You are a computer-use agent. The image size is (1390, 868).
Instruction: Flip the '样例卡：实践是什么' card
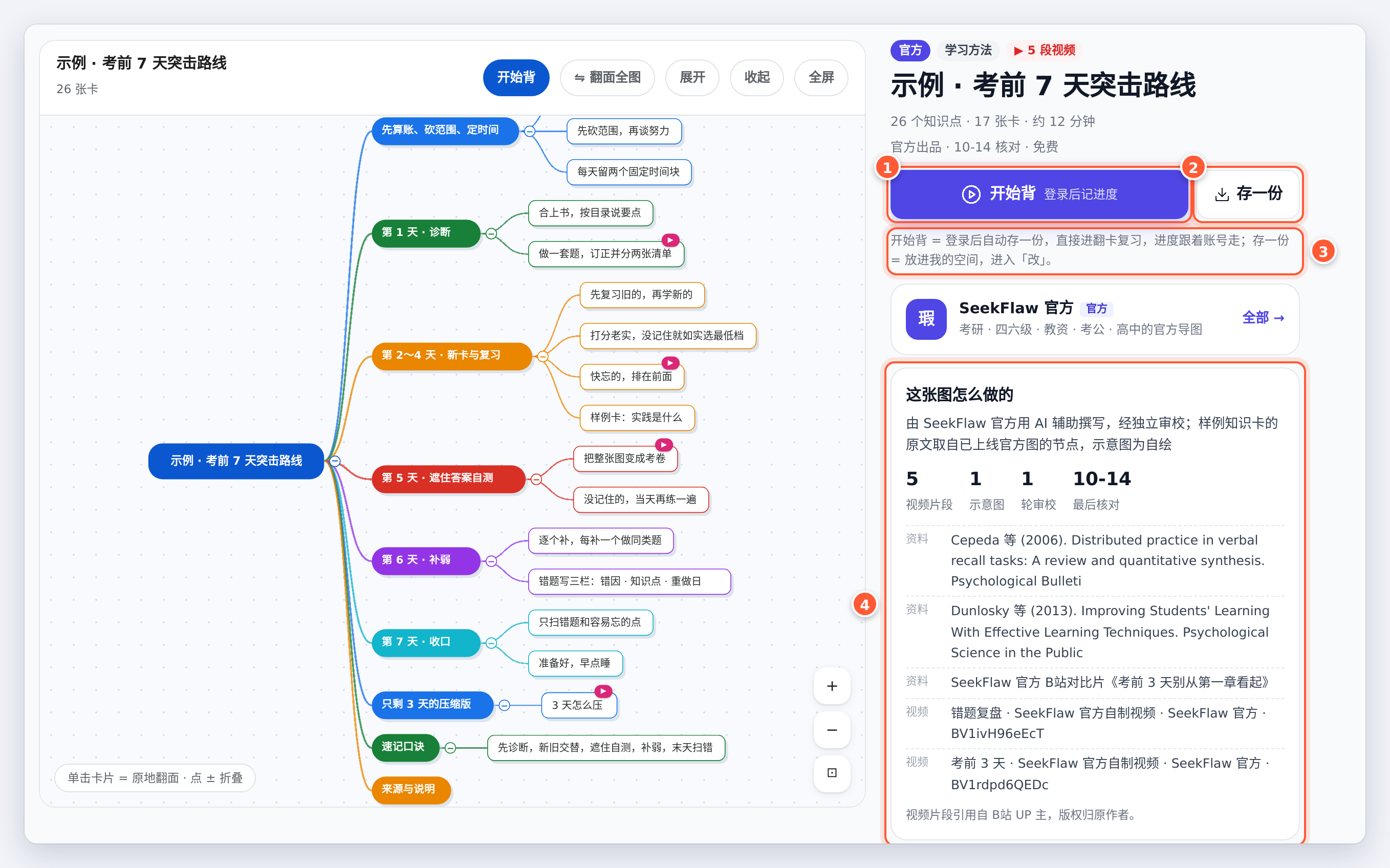[x=637, y=418]
